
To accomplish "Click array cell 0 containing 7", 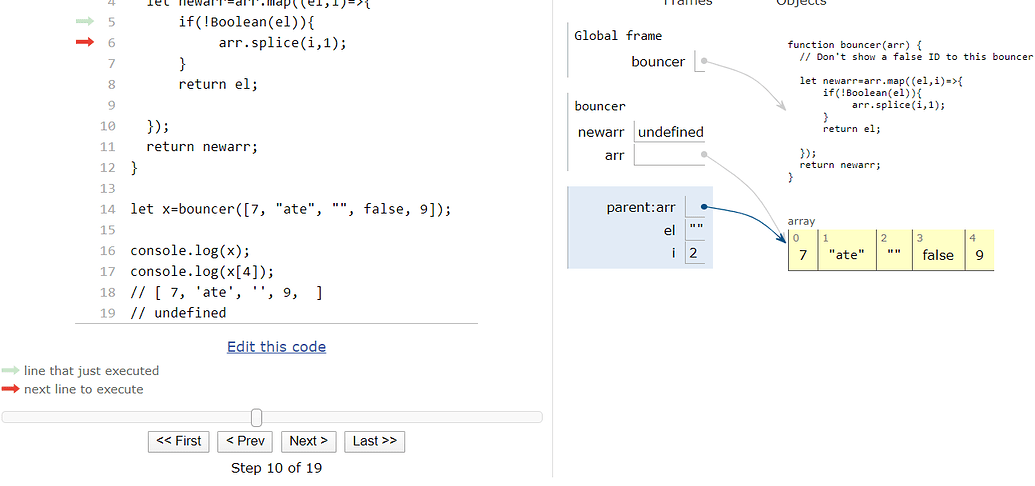I will coord(803,250).
